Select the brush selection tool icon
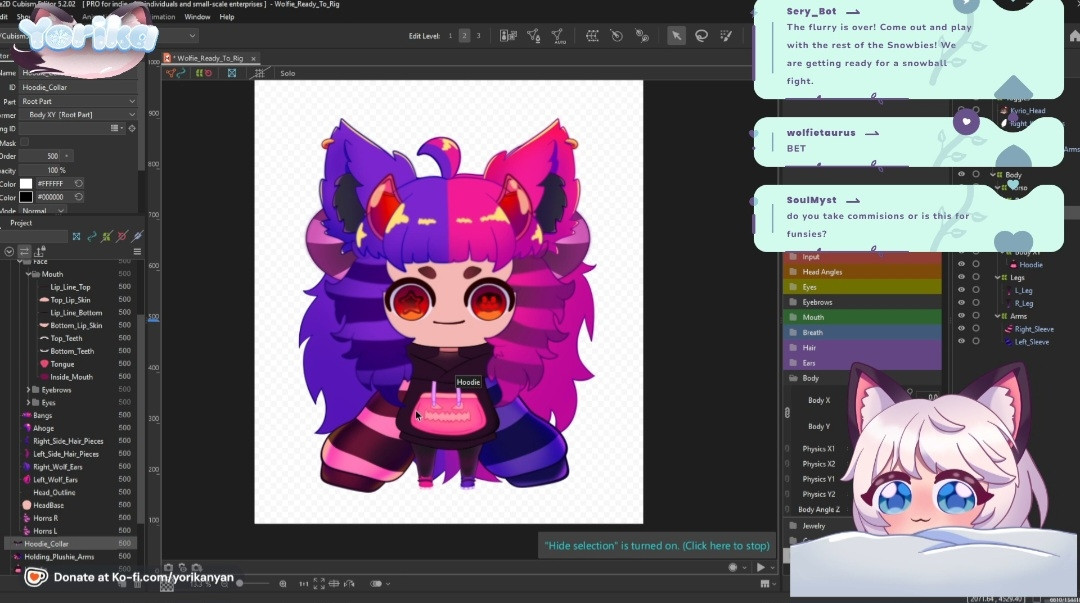The width and height of the screenshot is (1080, 603). (x=726, y=36)
